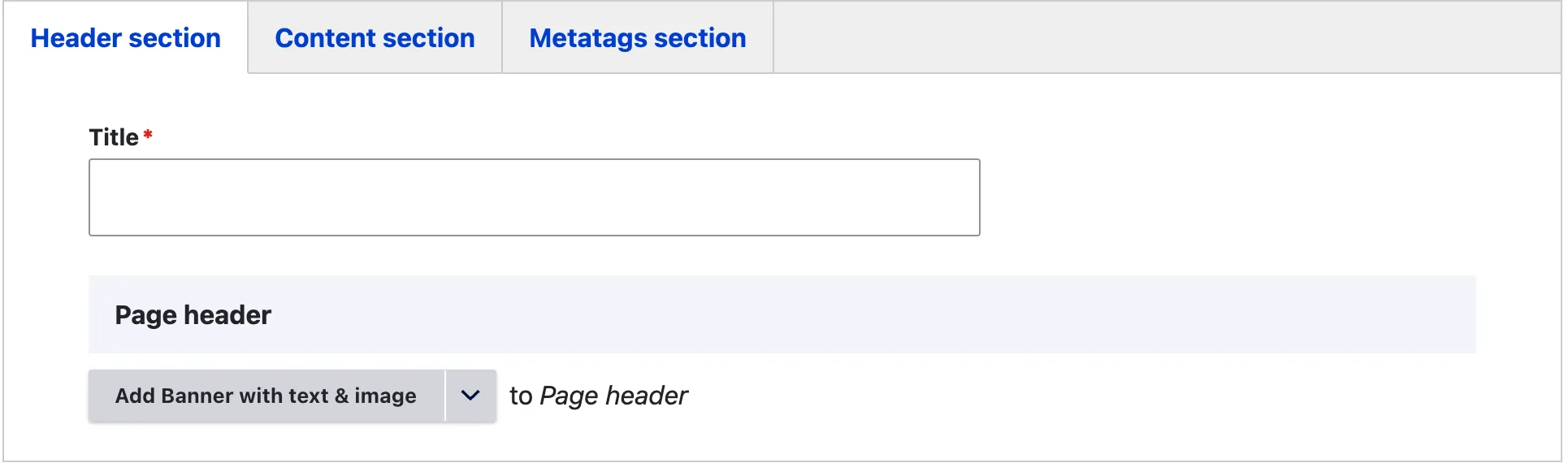Click the down-arrow icon on the Add split button

470,396
